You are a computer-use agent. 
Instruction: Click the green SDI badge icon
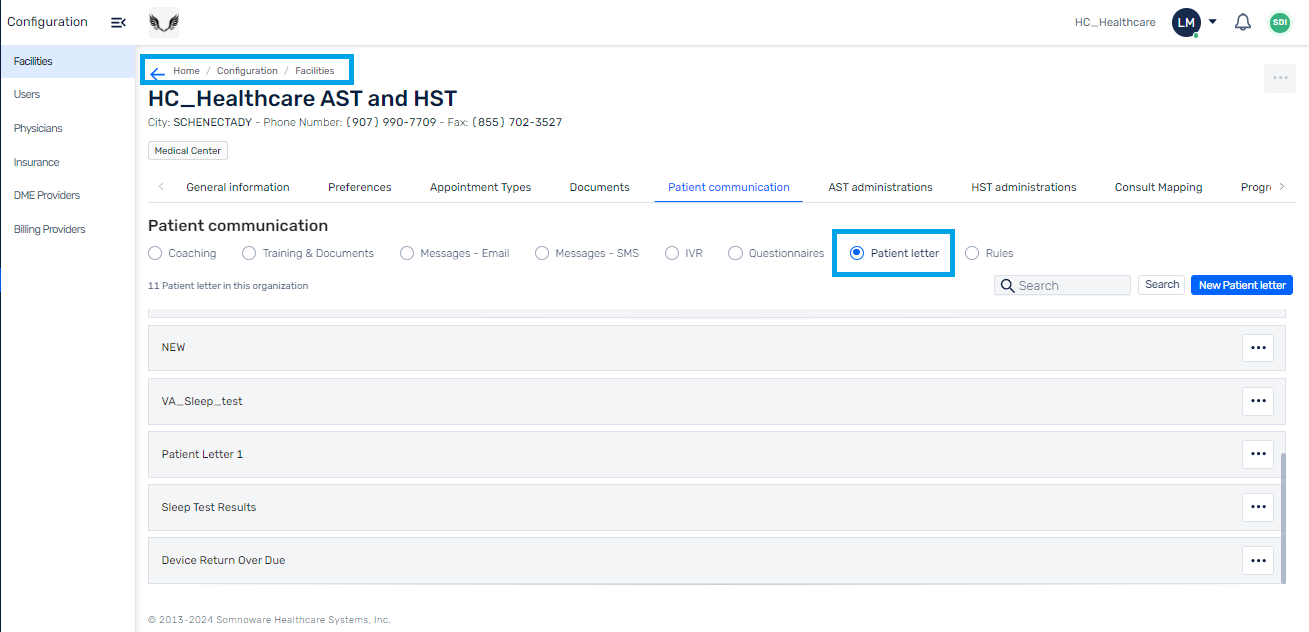coord(1280,22)
